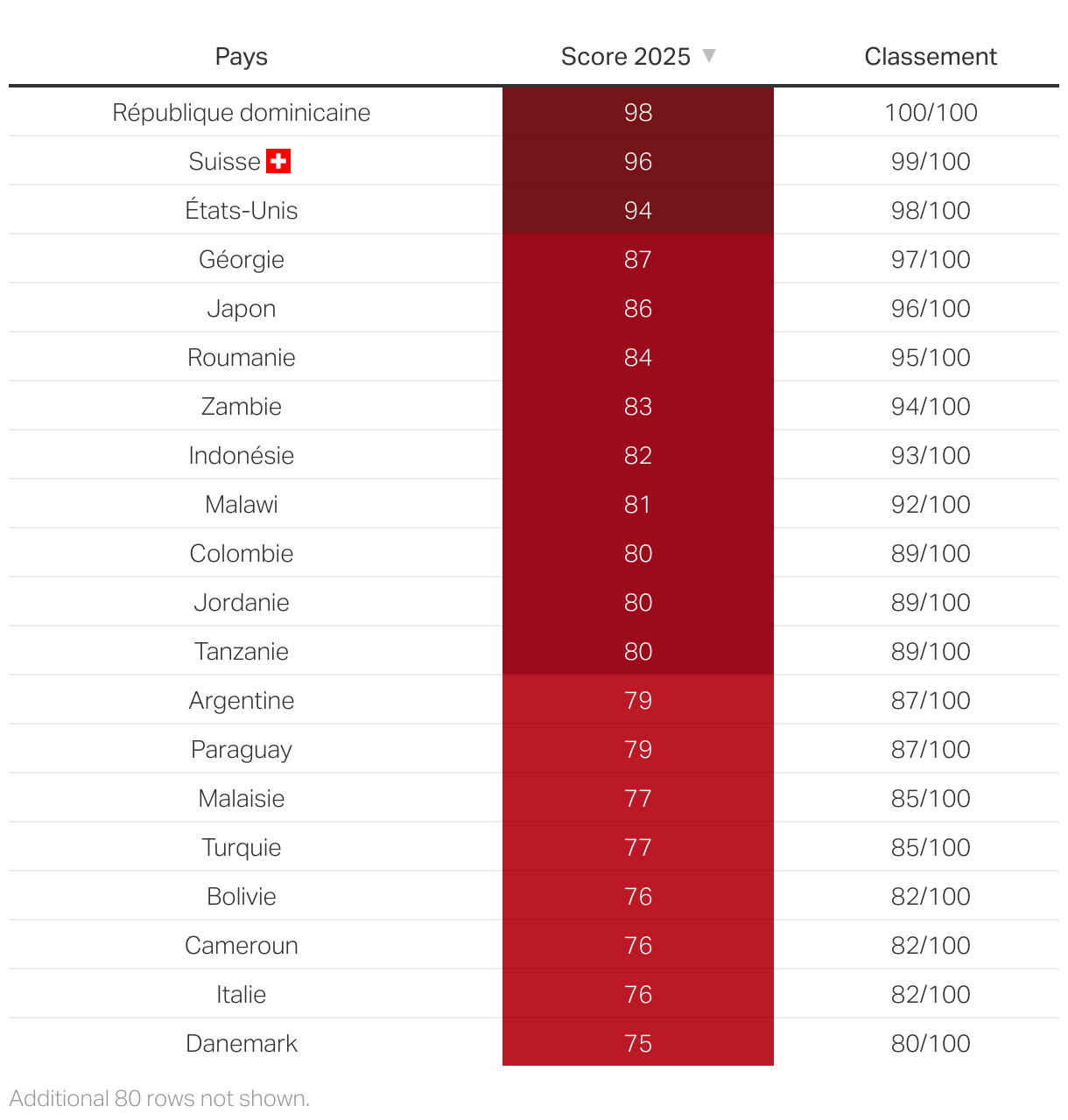Click 'Additional 80 rows not shown' text
The height and width of the screenshot is (1120, 1068).
(x=159, y=1098)
